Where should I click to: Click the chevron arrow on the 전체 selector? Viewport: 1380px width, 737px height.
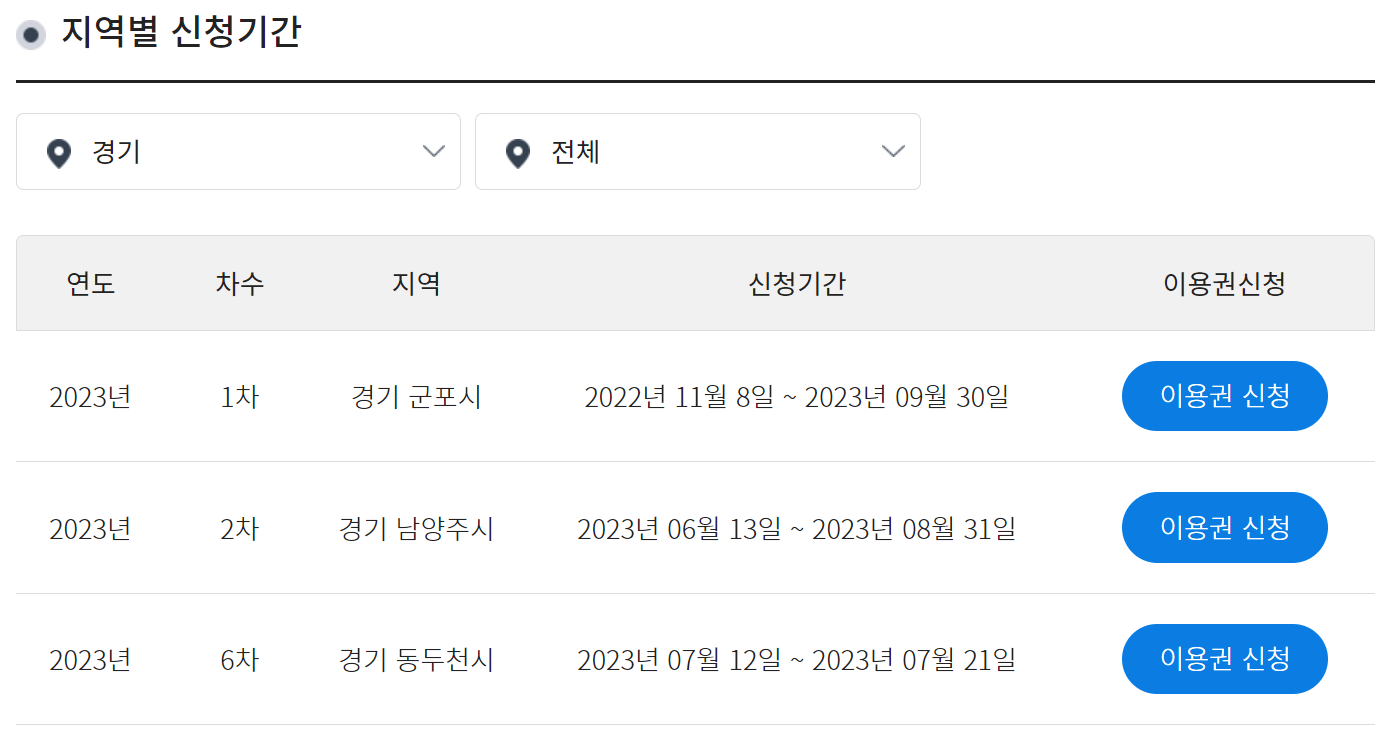point(892,151)
